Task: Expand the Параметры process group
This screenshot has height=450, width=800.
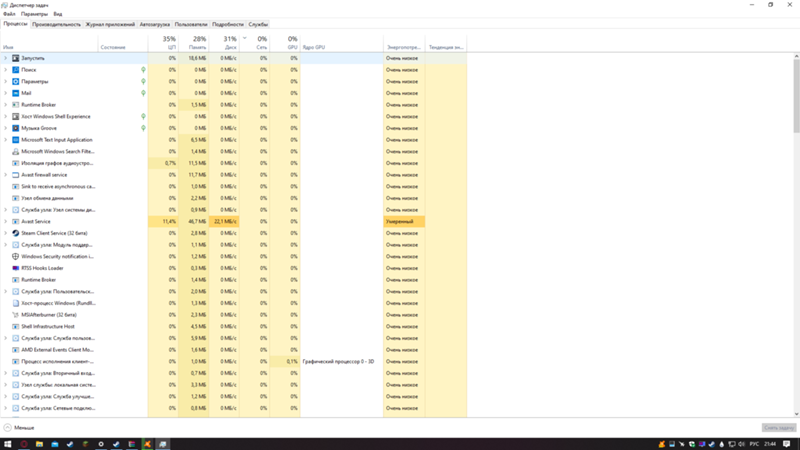Action: [x=6, y=82]
